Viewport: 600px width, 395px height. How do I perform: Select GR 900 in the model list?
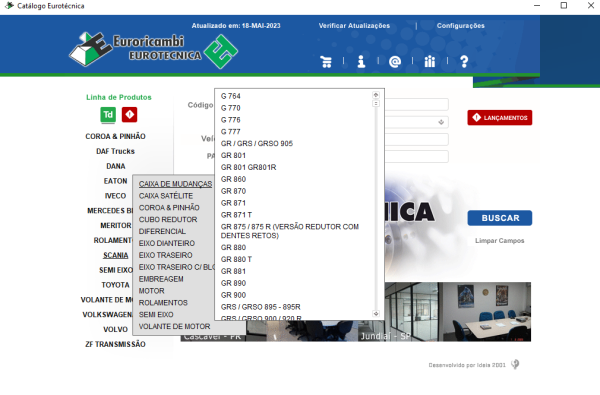pos(233,294)
